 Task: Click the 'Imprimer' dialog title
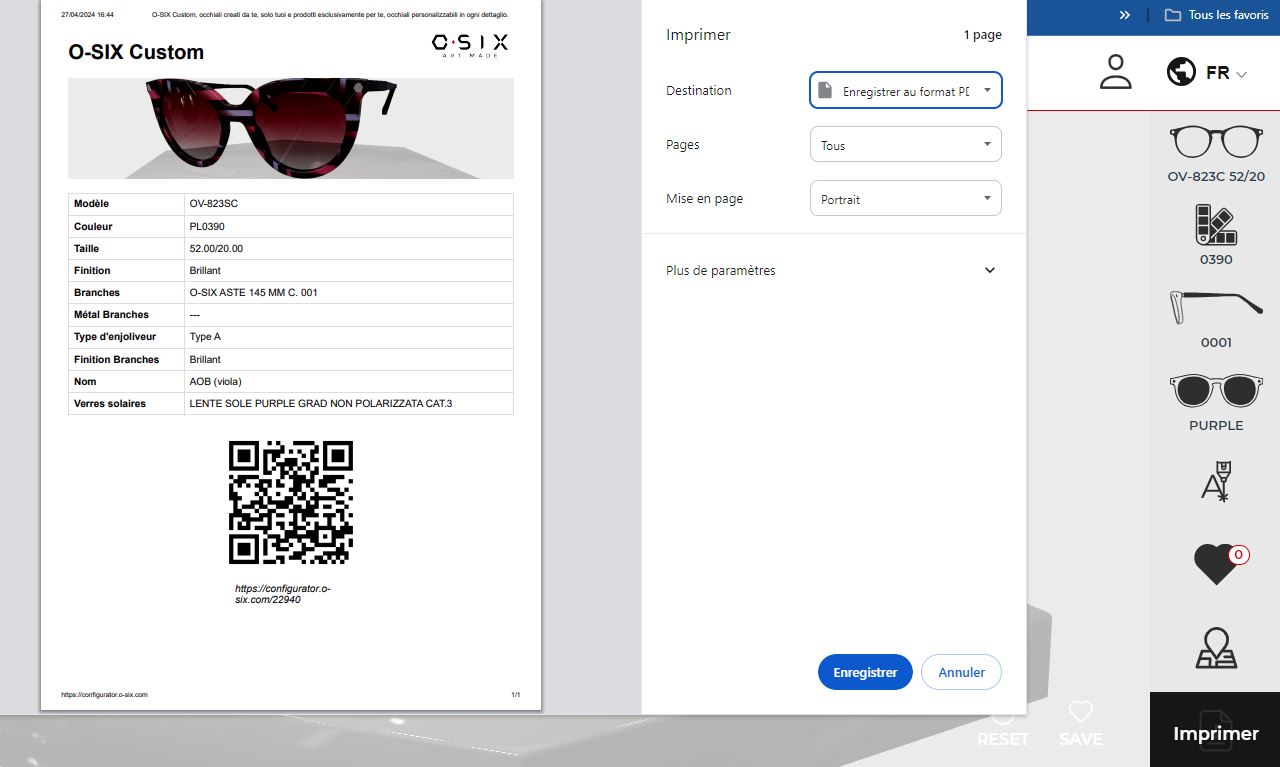click(698, 35)
